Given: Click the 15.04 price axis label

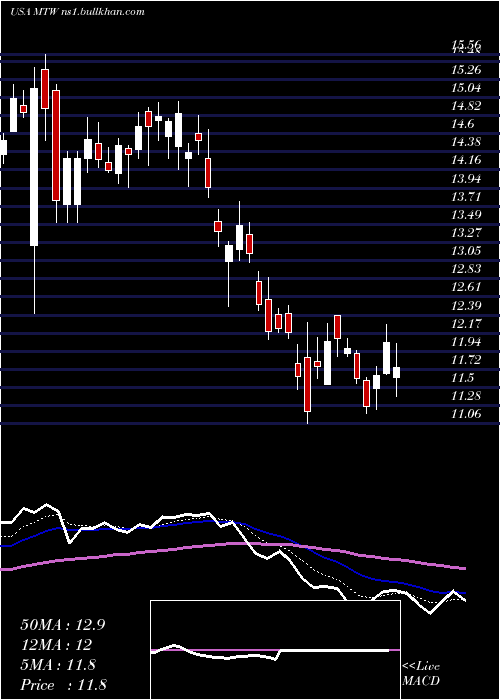Looking at the screenshot, I should pyautogui.click(x=466, y=88).
